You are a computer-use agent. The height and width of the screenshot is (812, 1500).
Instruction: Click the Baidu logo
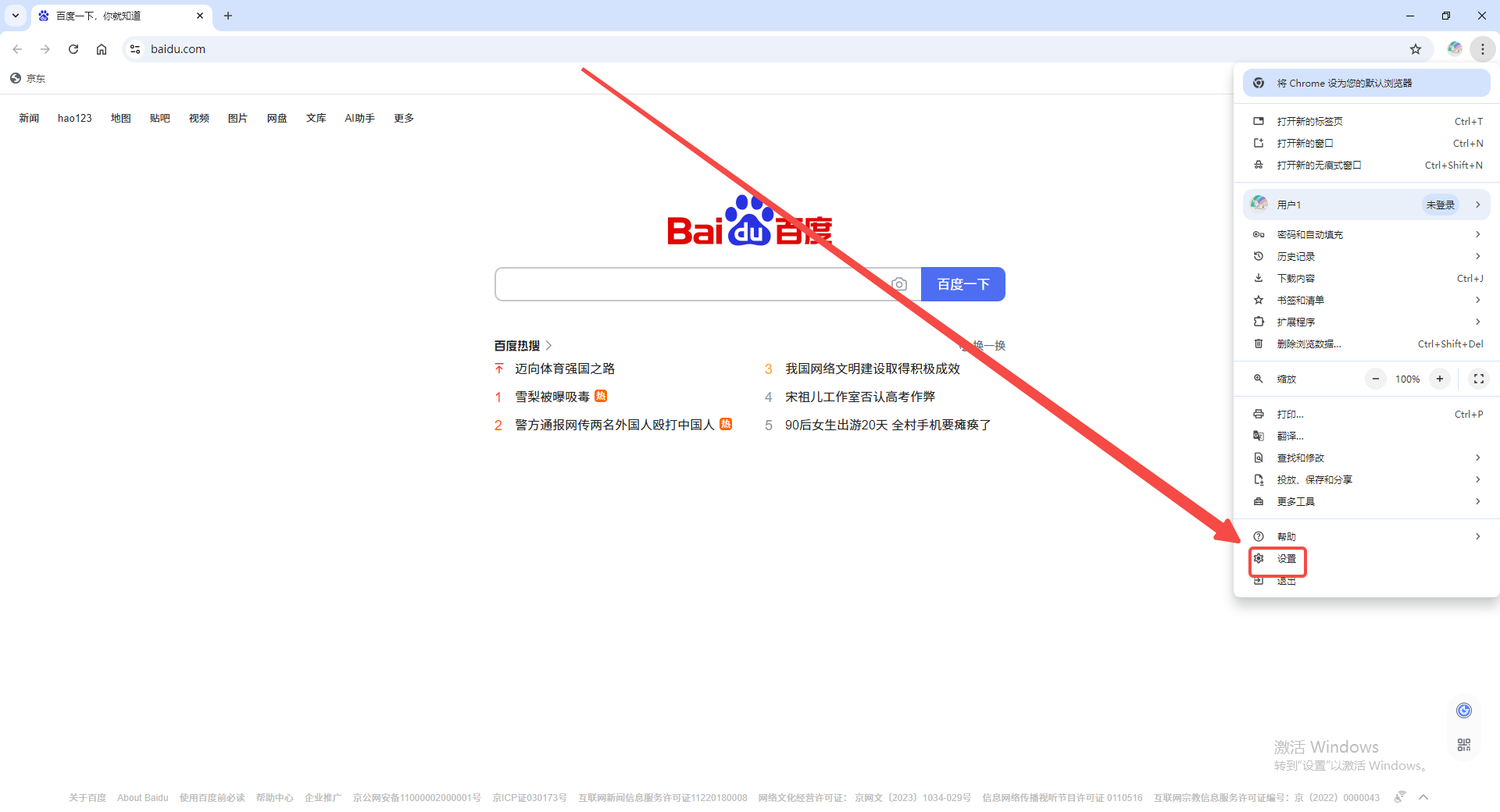pos(750,221)
